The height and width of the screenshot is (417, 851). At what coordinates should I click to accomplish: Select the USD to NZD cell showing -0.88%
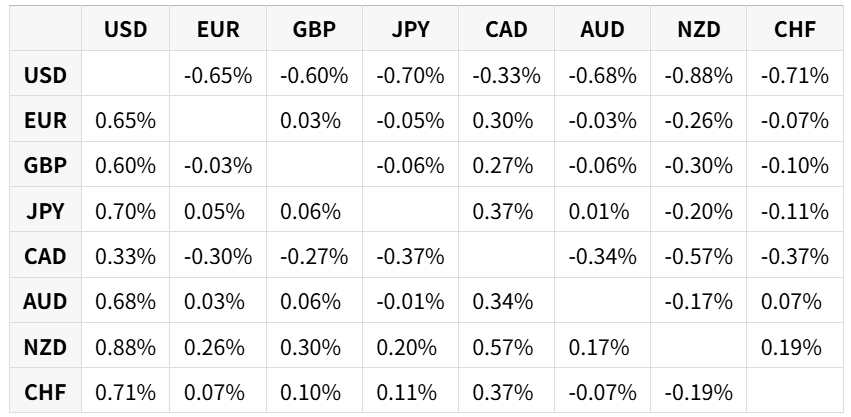point(698,74)
